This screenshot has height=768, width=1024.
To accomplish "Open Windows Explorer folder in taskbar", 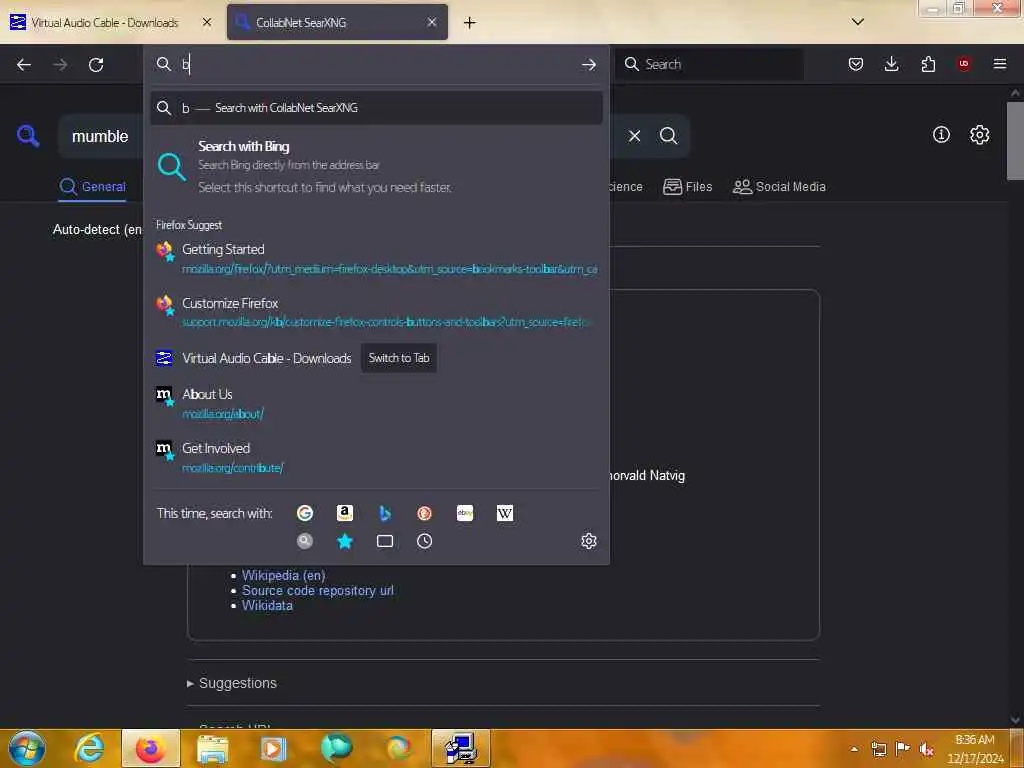I will pyautogui.click(x=212, y=749).
